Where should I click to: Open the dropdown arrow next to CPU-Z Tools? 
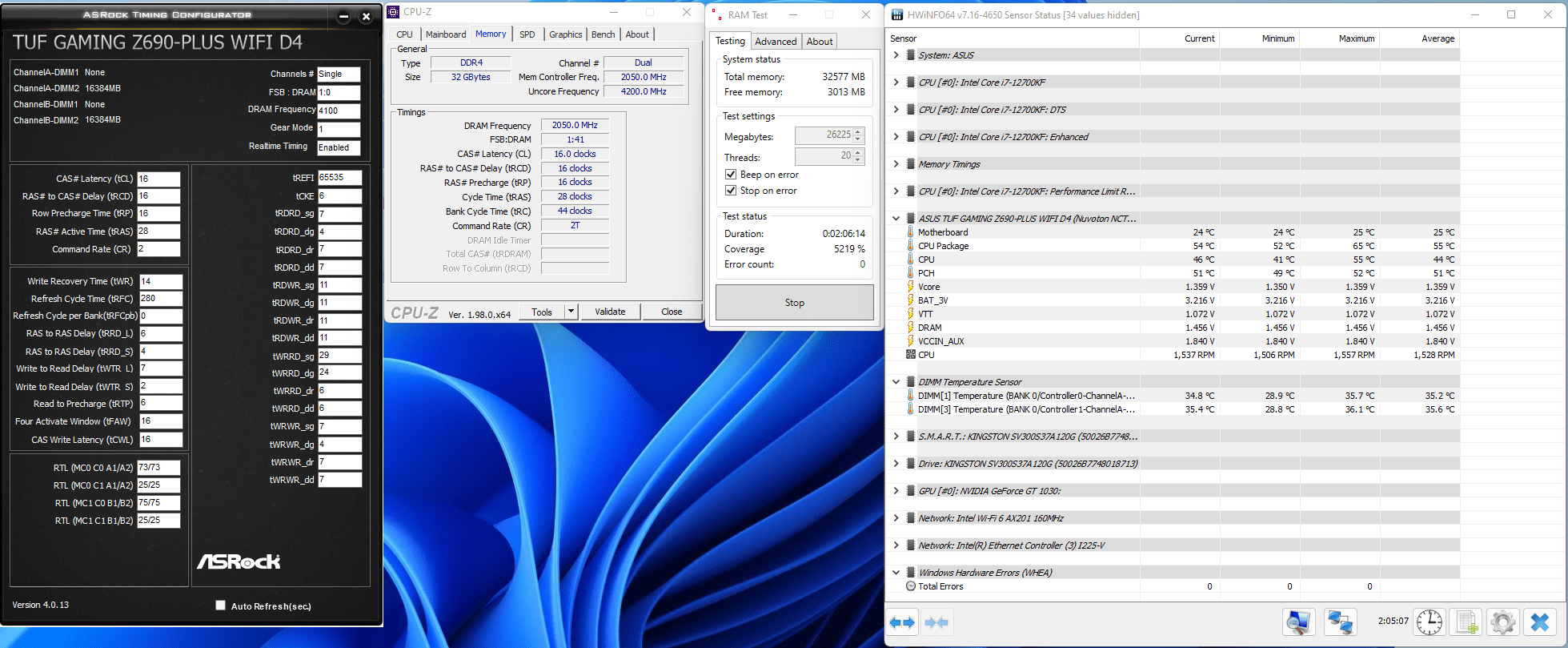pyautogui.click(x=571, y=312)
